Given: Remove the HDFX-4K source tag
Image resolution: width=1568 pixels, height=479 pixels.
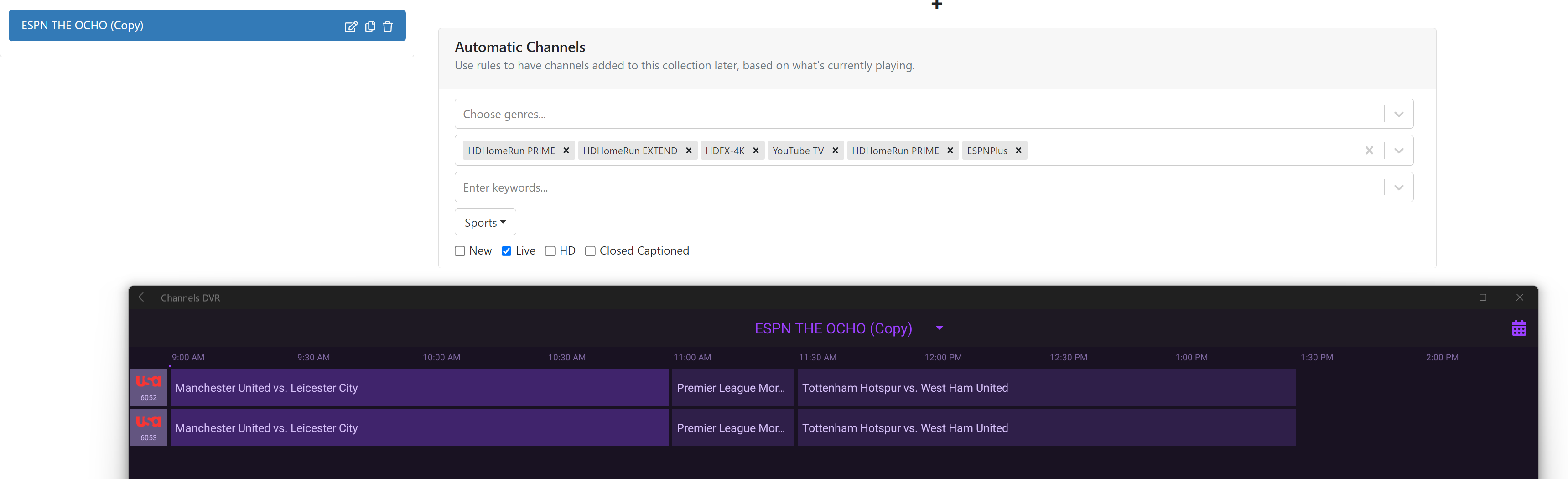Looking at the screenshot, I should 755,151.
